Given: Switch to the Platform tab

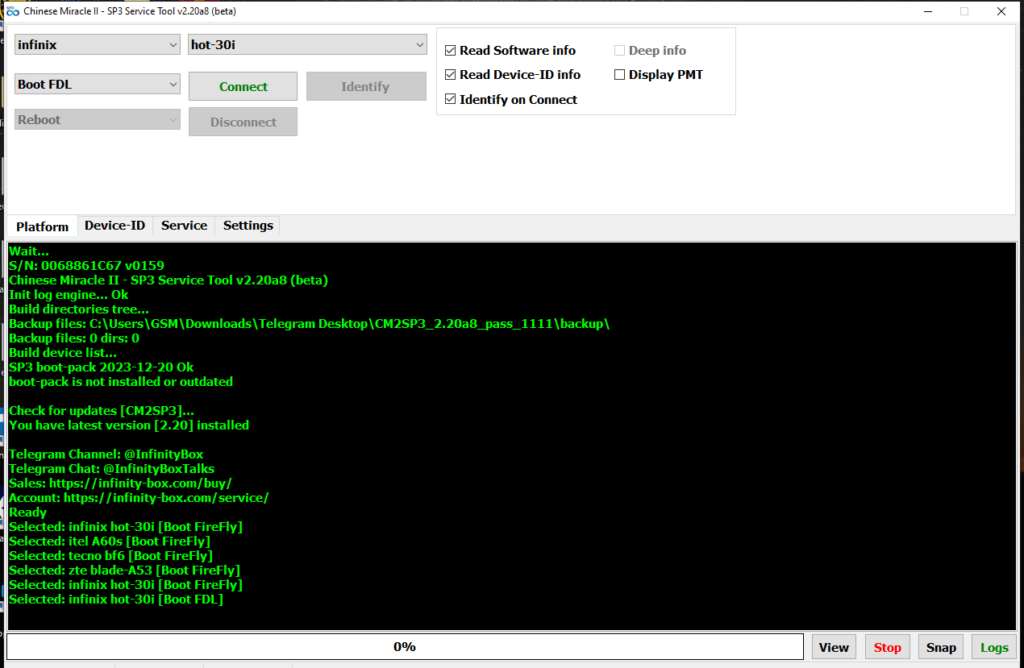Looking at the screenshot, I should (x=42, y=227).
